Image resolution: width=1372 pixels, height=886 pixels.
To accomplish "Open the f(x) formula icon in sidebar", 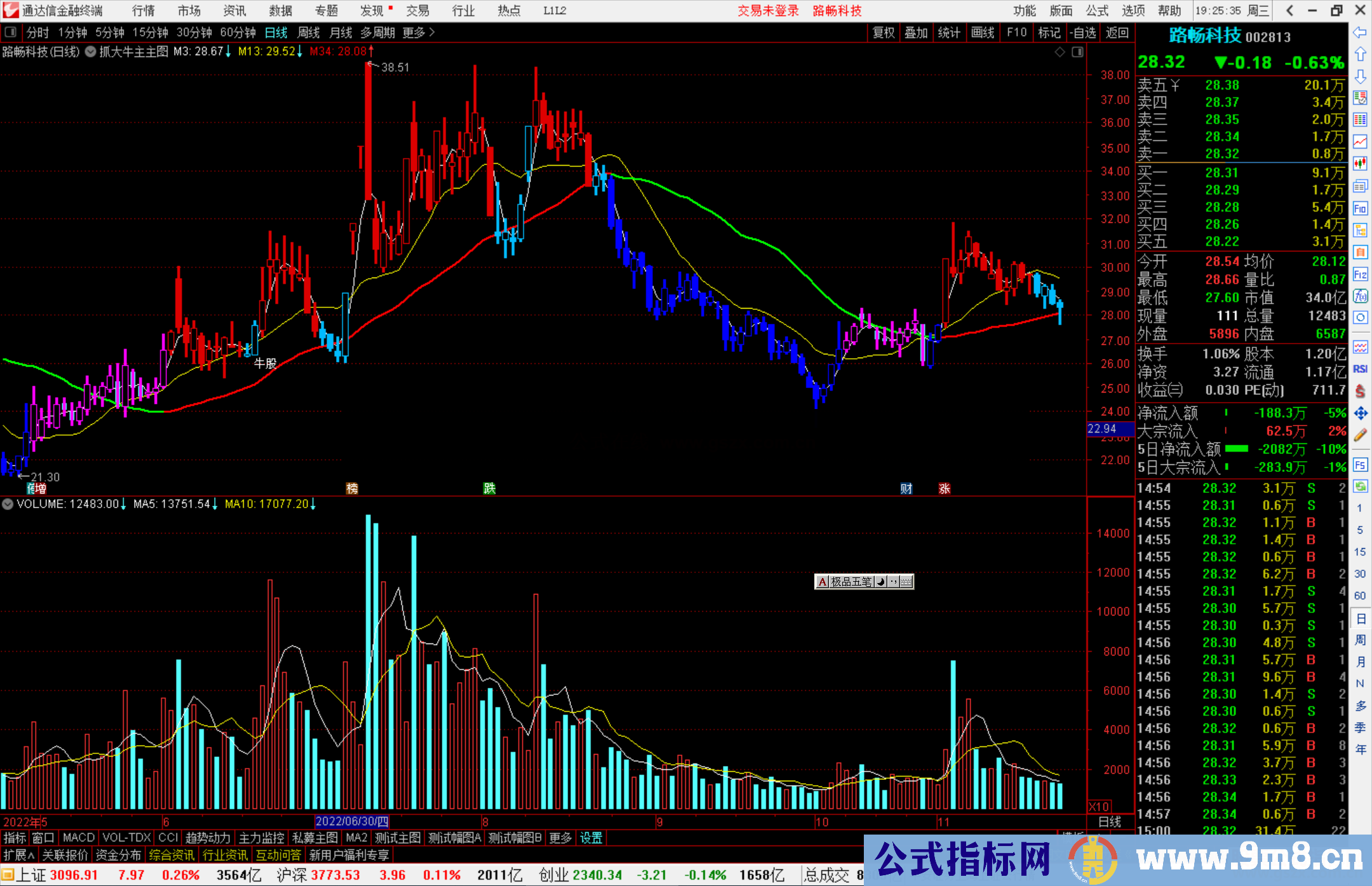I will coord(1360,297).
